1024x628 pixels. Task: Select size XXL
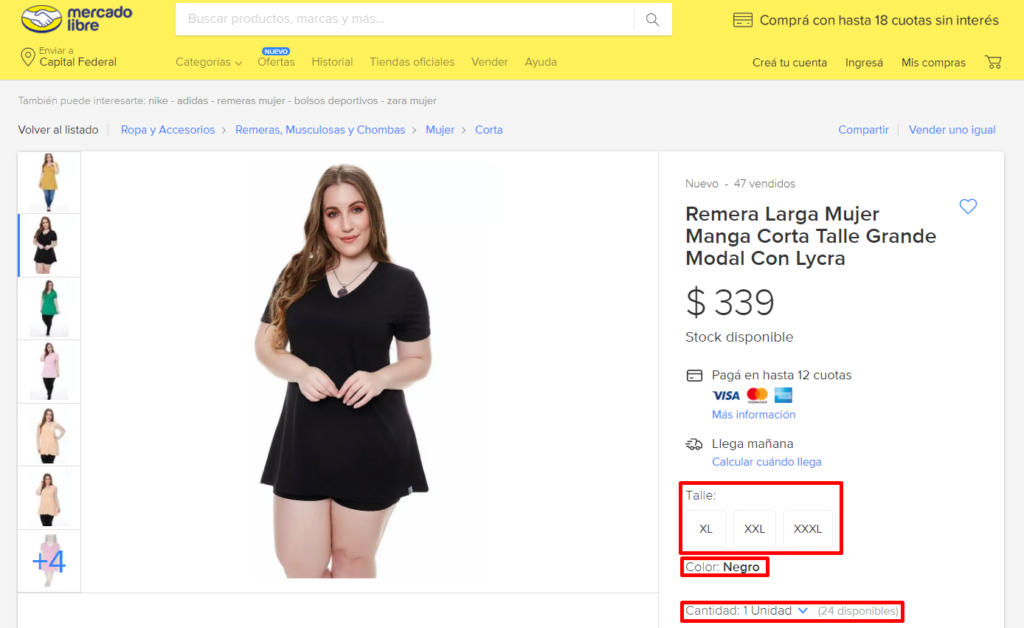coord(754,529)
